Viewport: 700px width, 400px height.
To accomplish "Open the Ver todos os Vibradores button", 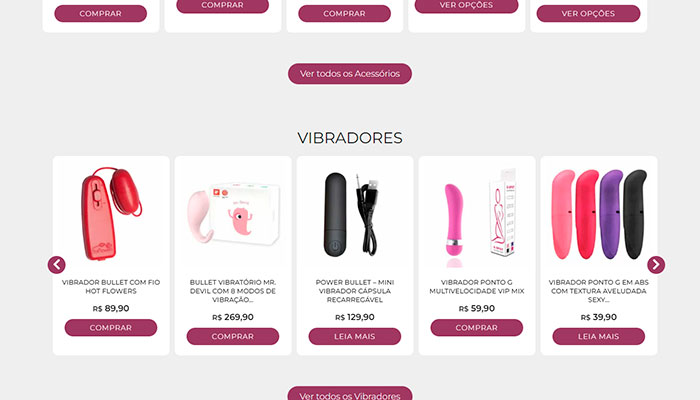I will 350,394.
